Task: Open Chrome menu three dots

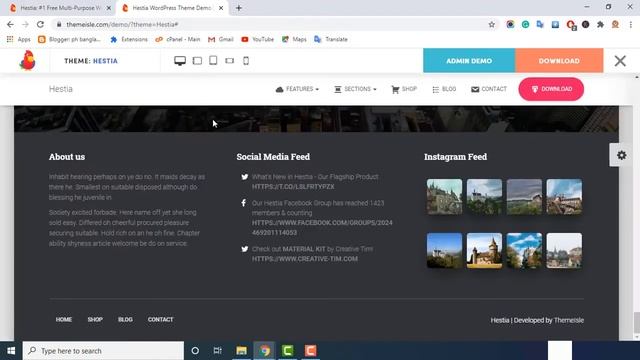Action: 631,24
